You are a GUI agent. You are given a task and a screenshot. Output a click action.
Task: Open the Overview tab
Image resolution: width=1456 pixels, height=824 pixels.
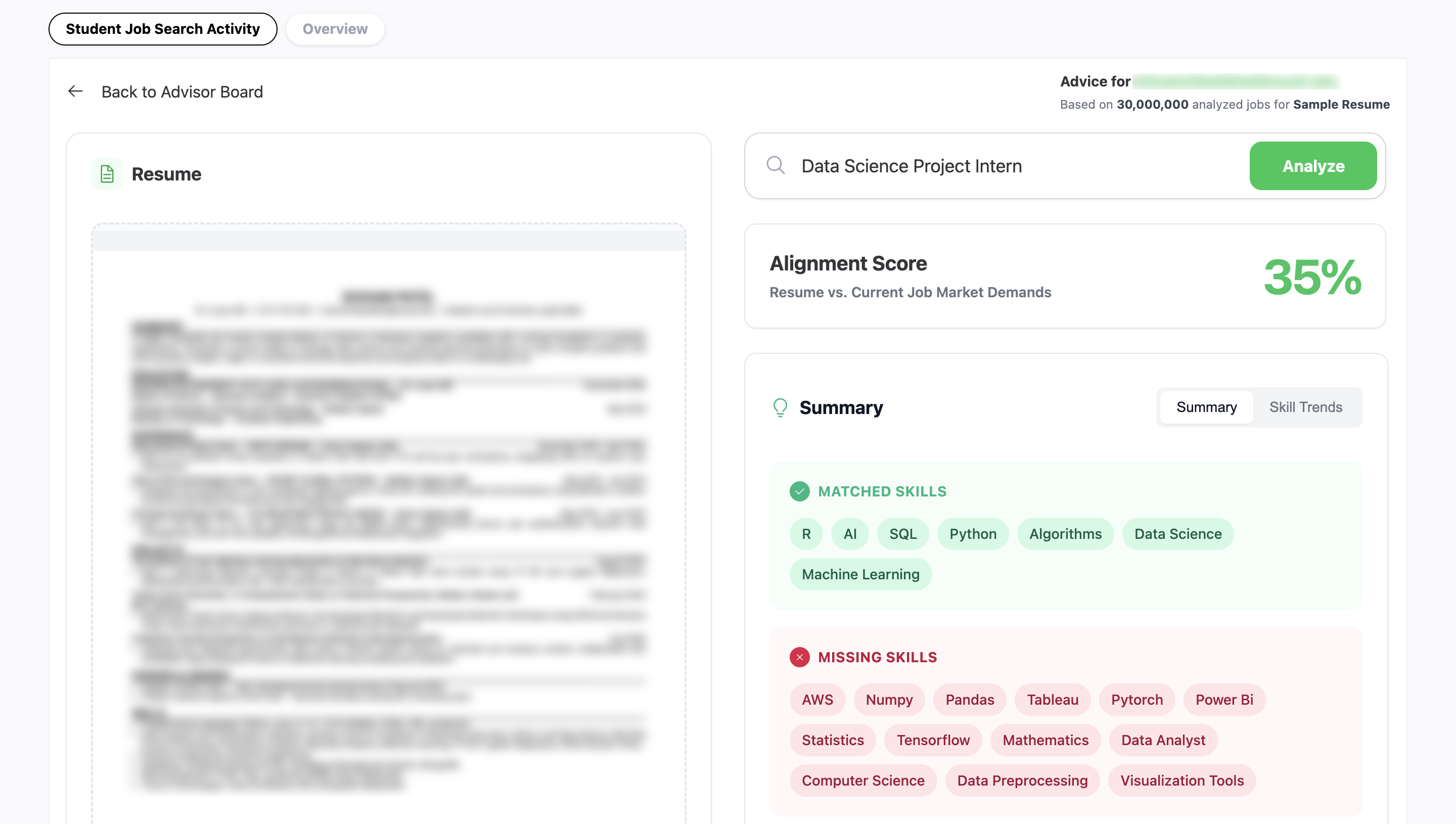pyautogui.click(x=335, y=29)
